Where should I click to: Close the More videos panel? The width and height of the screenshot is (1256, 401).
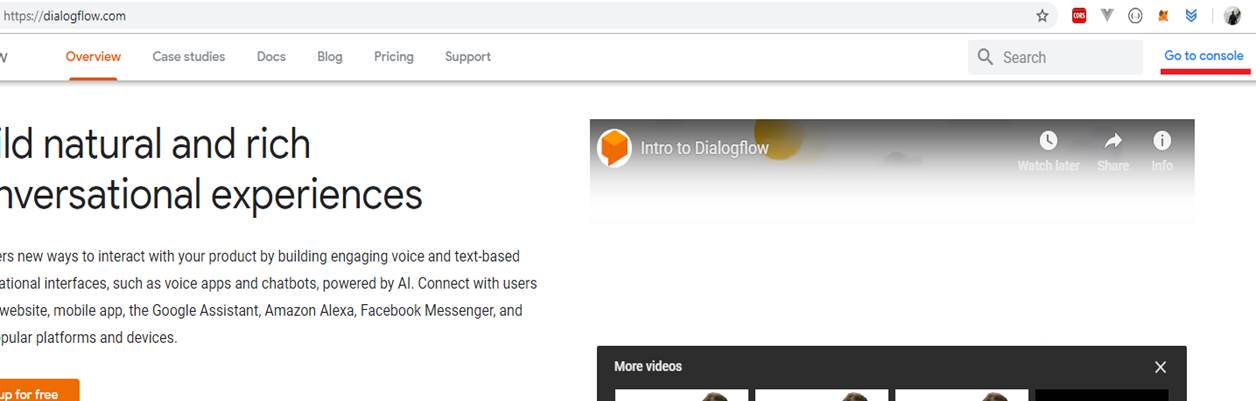pos(1160,367)
